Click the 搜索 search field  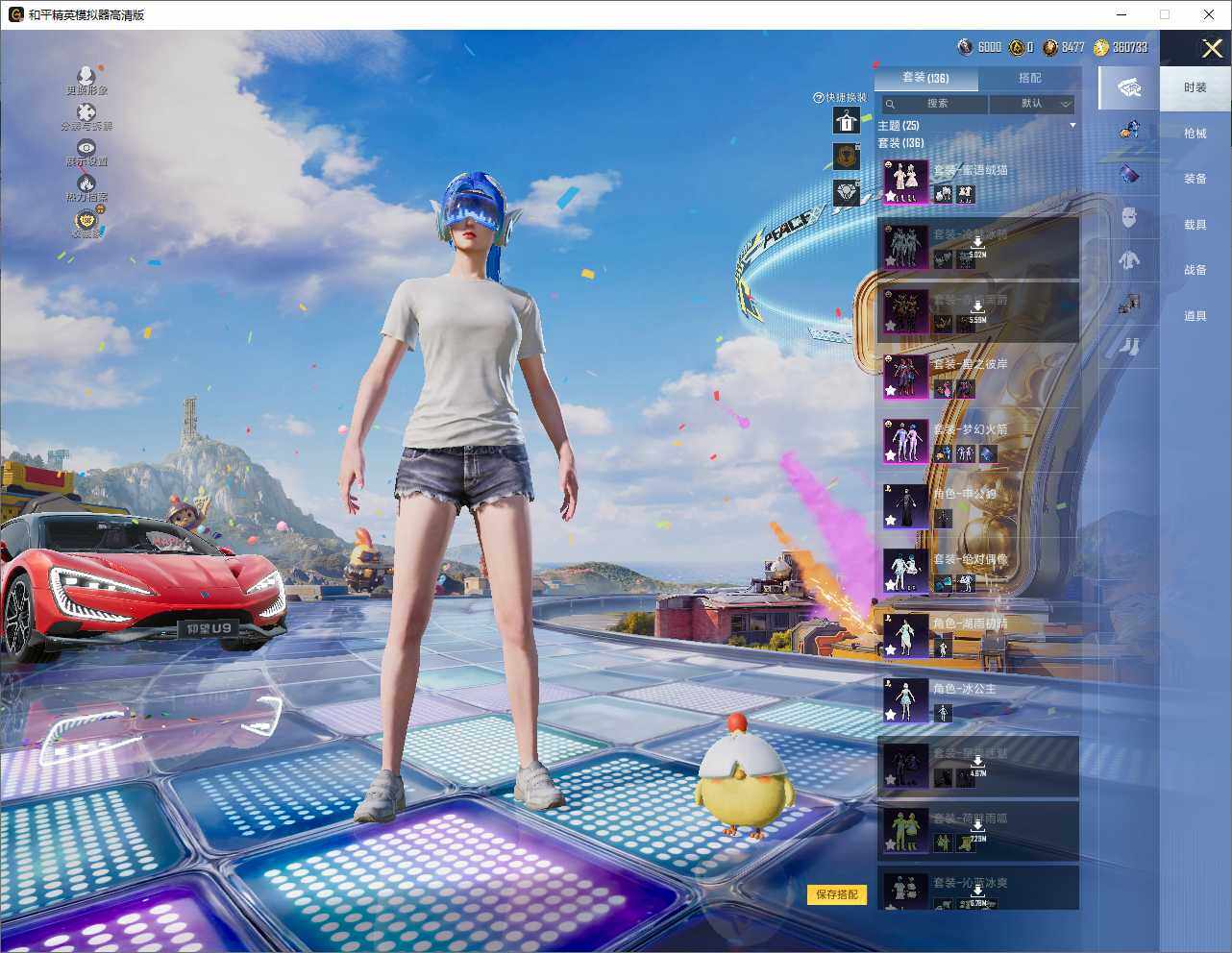[935, 104]
